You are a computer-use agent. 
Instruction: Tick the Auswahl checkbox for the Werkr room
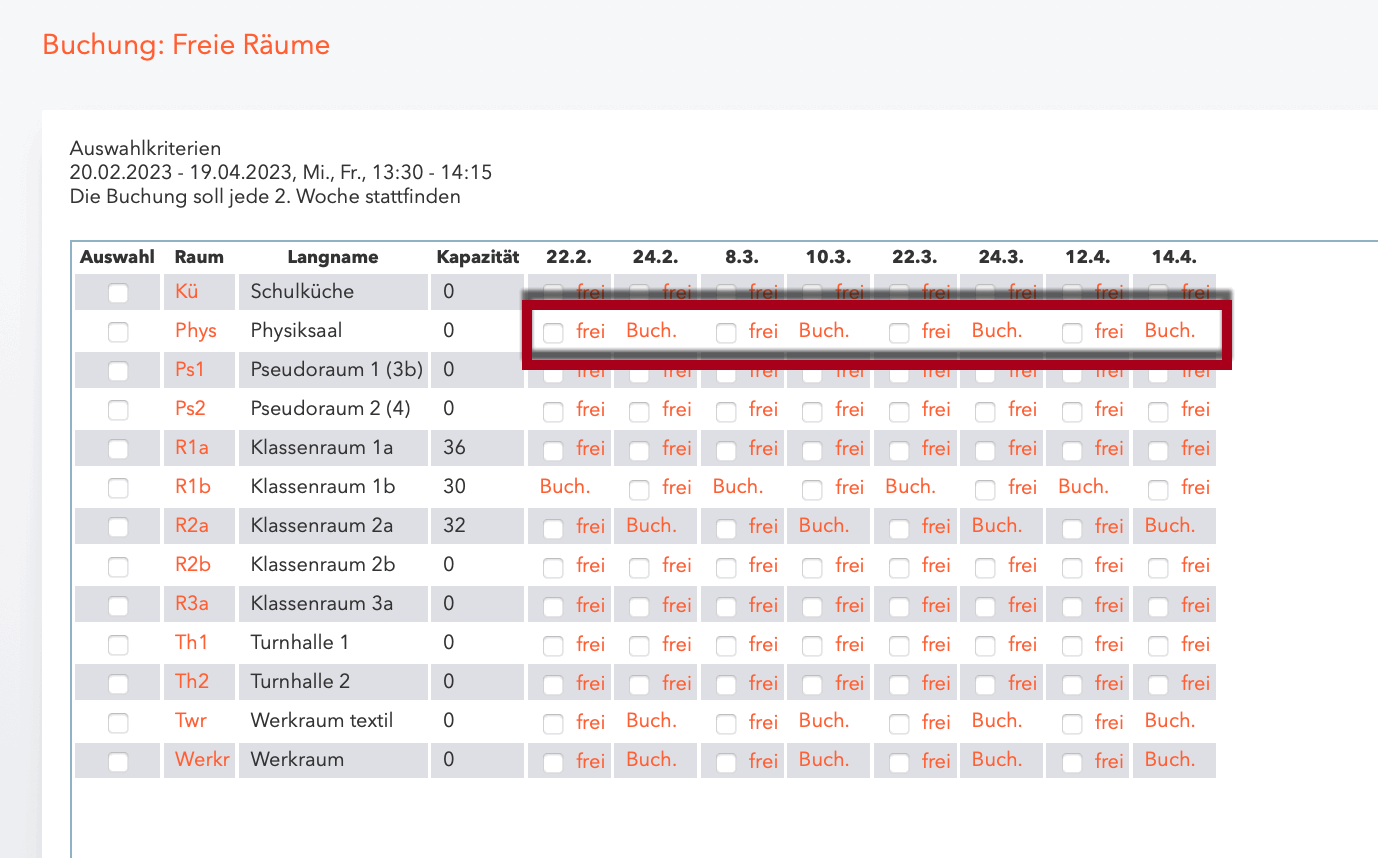point(118,761)
